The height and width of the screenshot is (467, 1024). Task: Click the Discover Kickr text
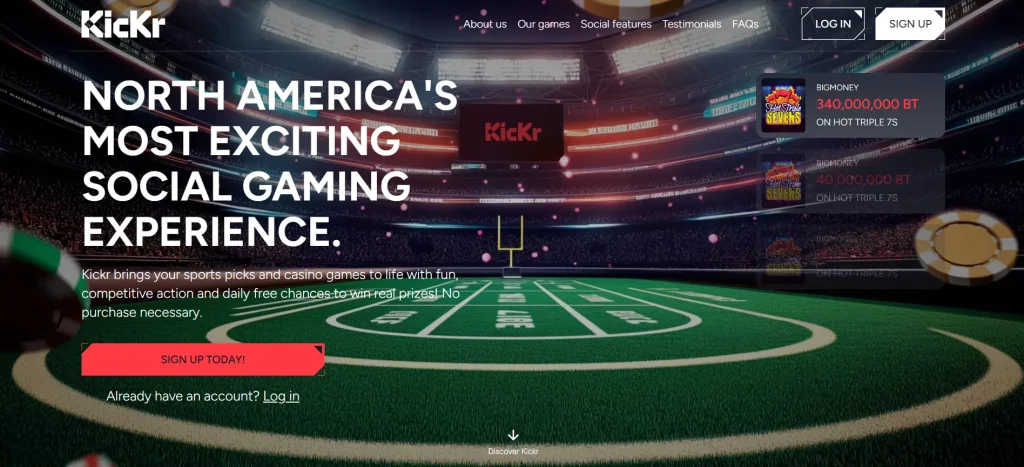click(x=513, y=451)
